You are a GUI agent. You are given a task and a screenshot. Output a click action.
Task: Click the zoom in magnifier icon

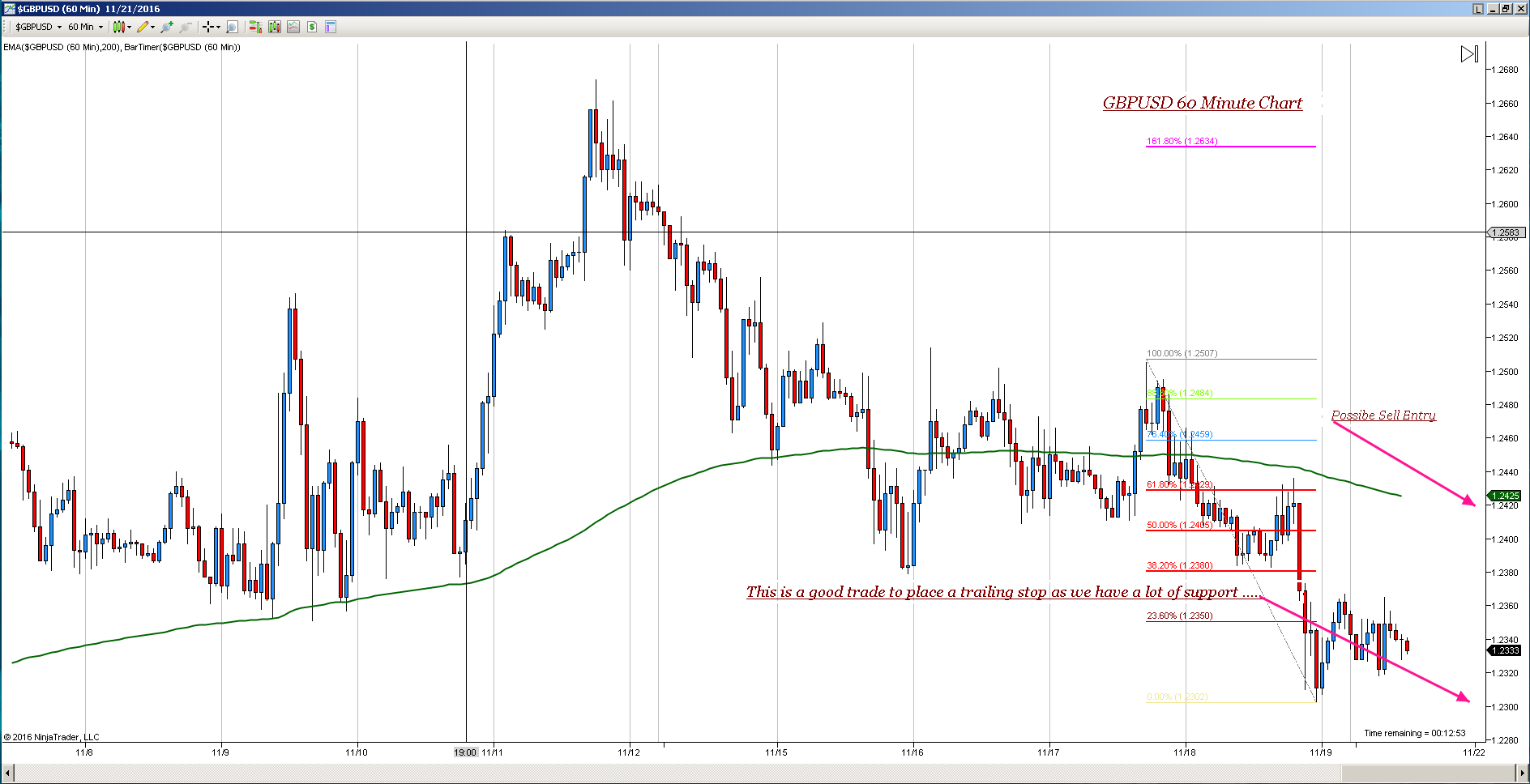coord(167,27)
